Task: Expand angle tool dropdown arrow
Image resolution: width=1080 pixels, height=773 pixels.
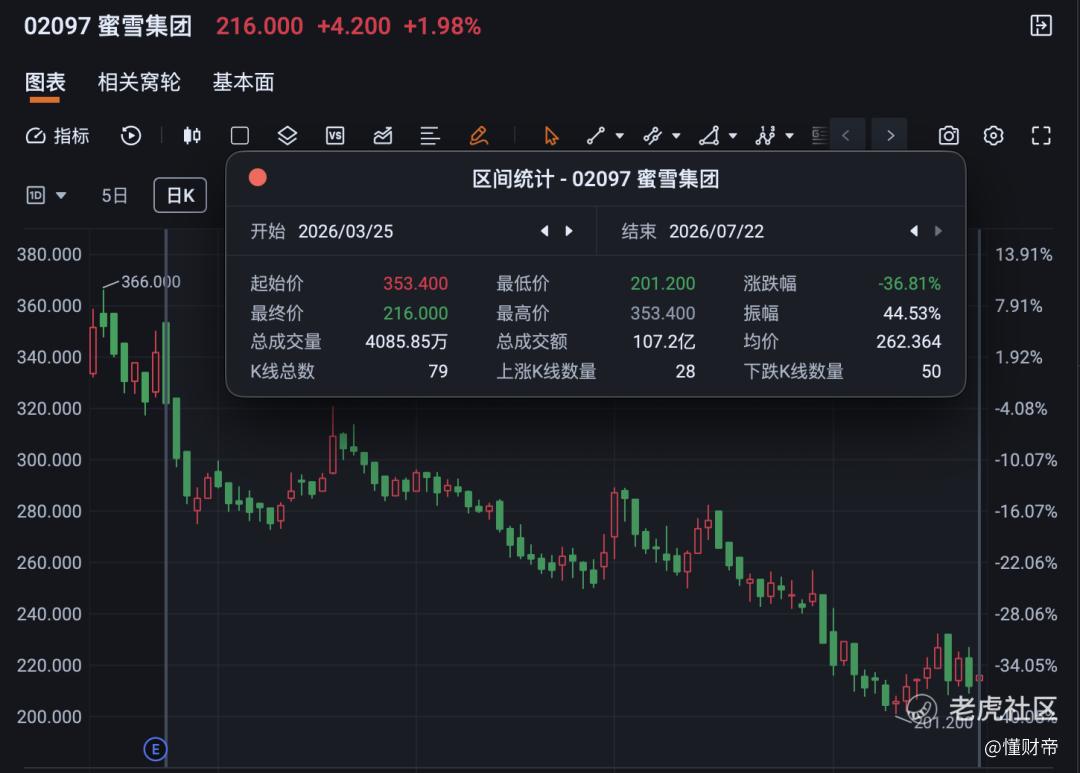Action: (733, 136)
